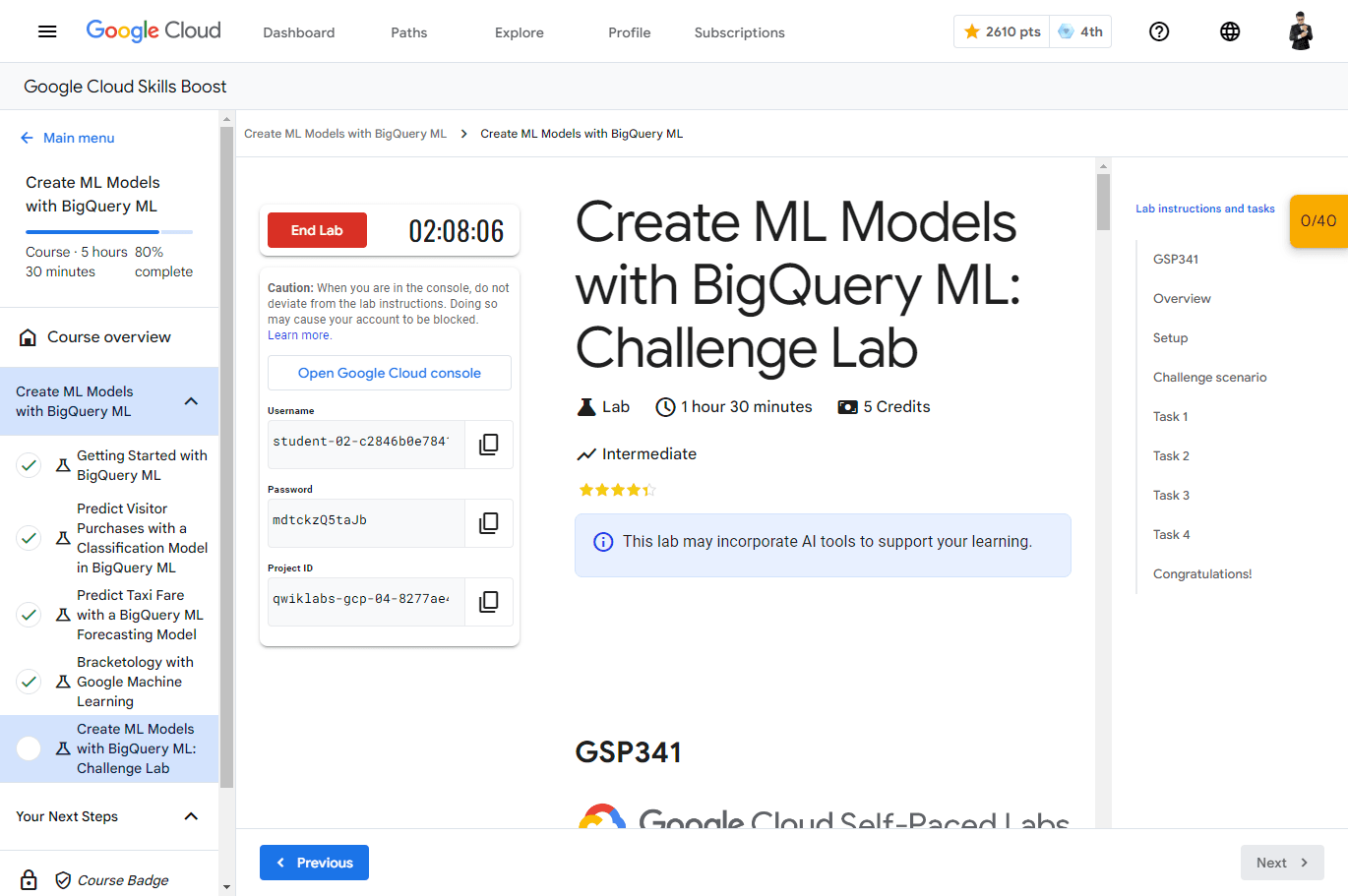Click the help question mark icon
This screenshot has width=1348, height=896.
(1159, 31)
